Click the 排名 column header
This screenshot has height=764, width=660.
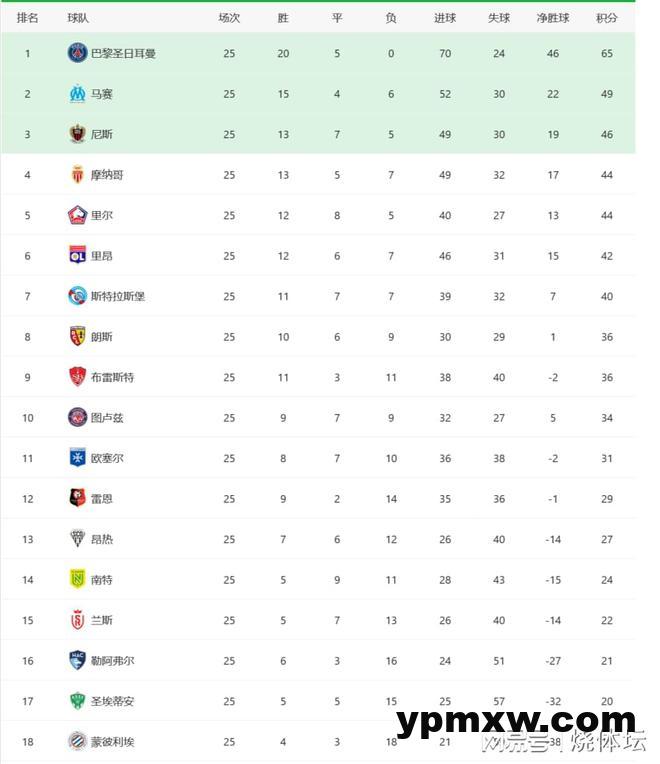point(28,18)
